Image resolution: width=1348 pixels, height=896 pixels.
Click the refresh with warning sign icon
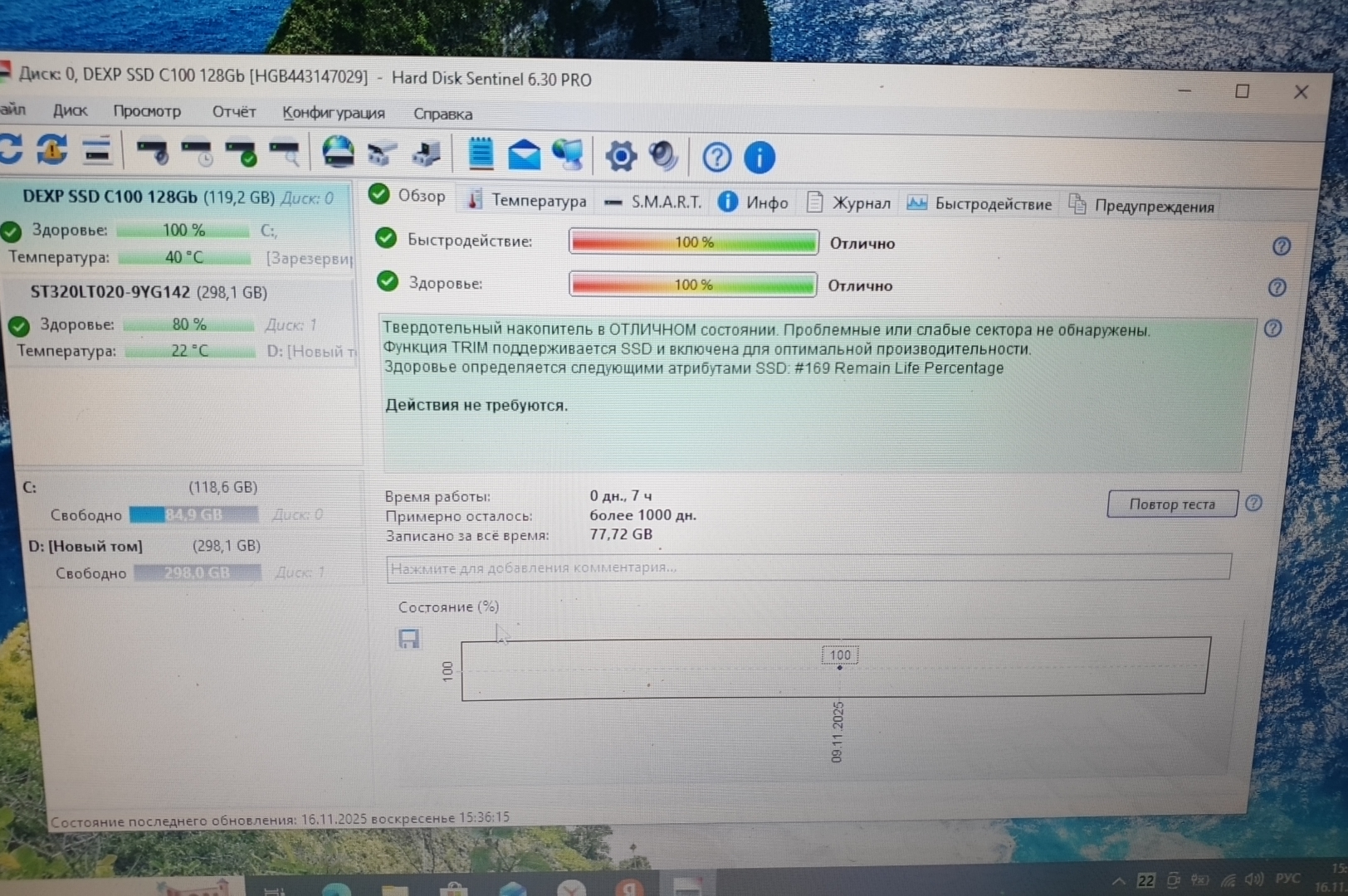52,150
